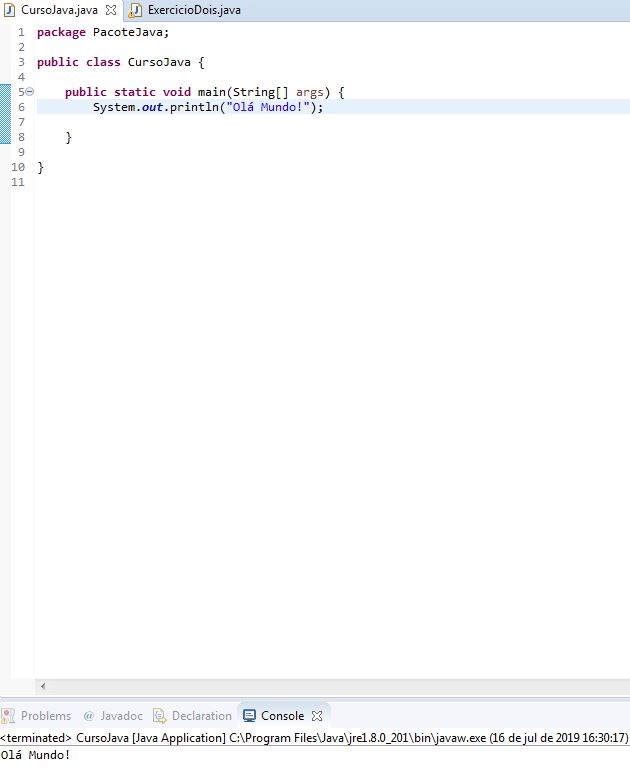Viewport: 630px width, 782px height.
Task: Click on "println" in line 6
Action: pyautogui.click(x=194, y=107)
